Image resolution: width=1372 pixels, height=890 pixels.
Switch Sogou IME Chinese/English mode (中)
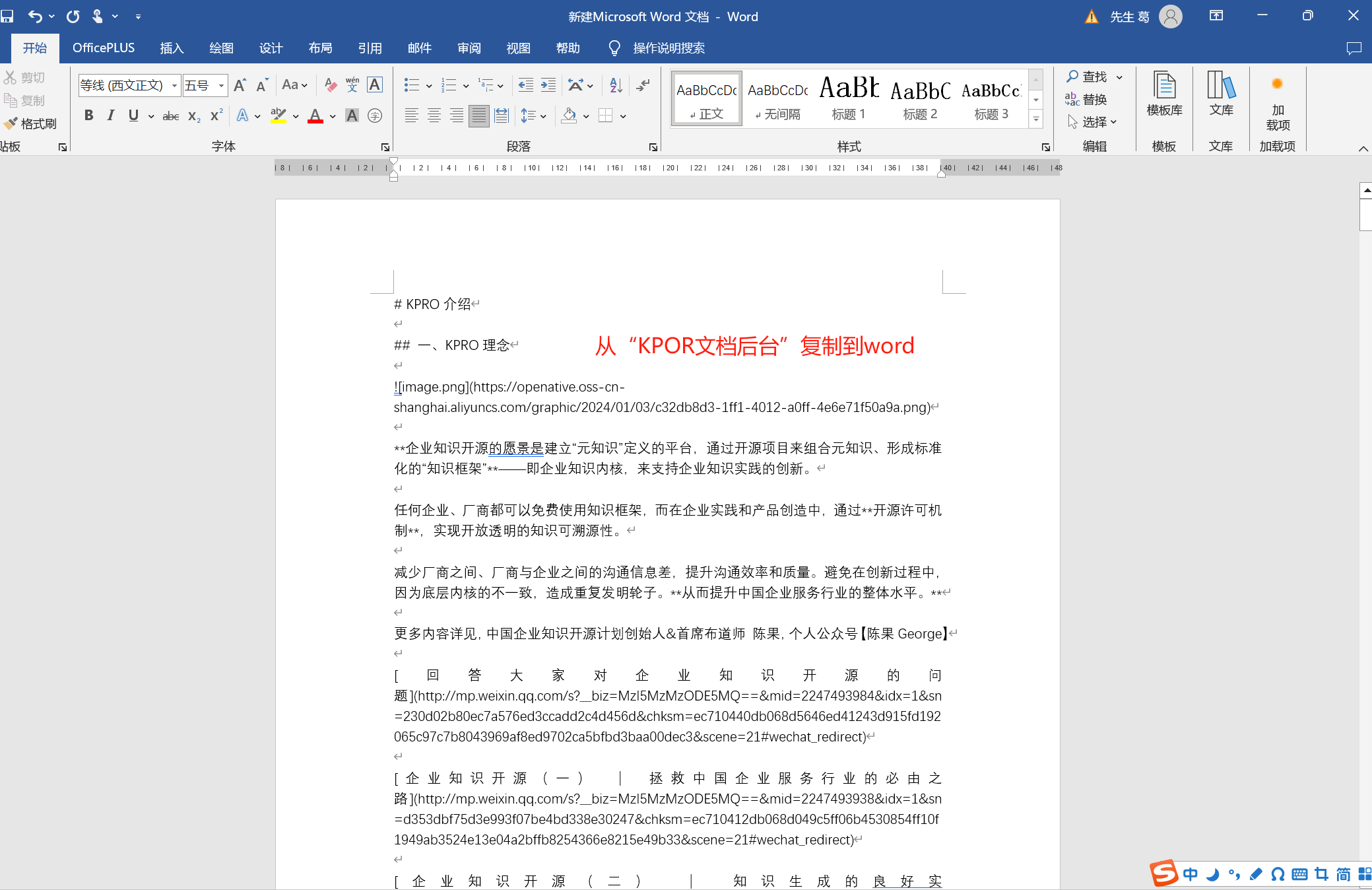pos(1191,874)
